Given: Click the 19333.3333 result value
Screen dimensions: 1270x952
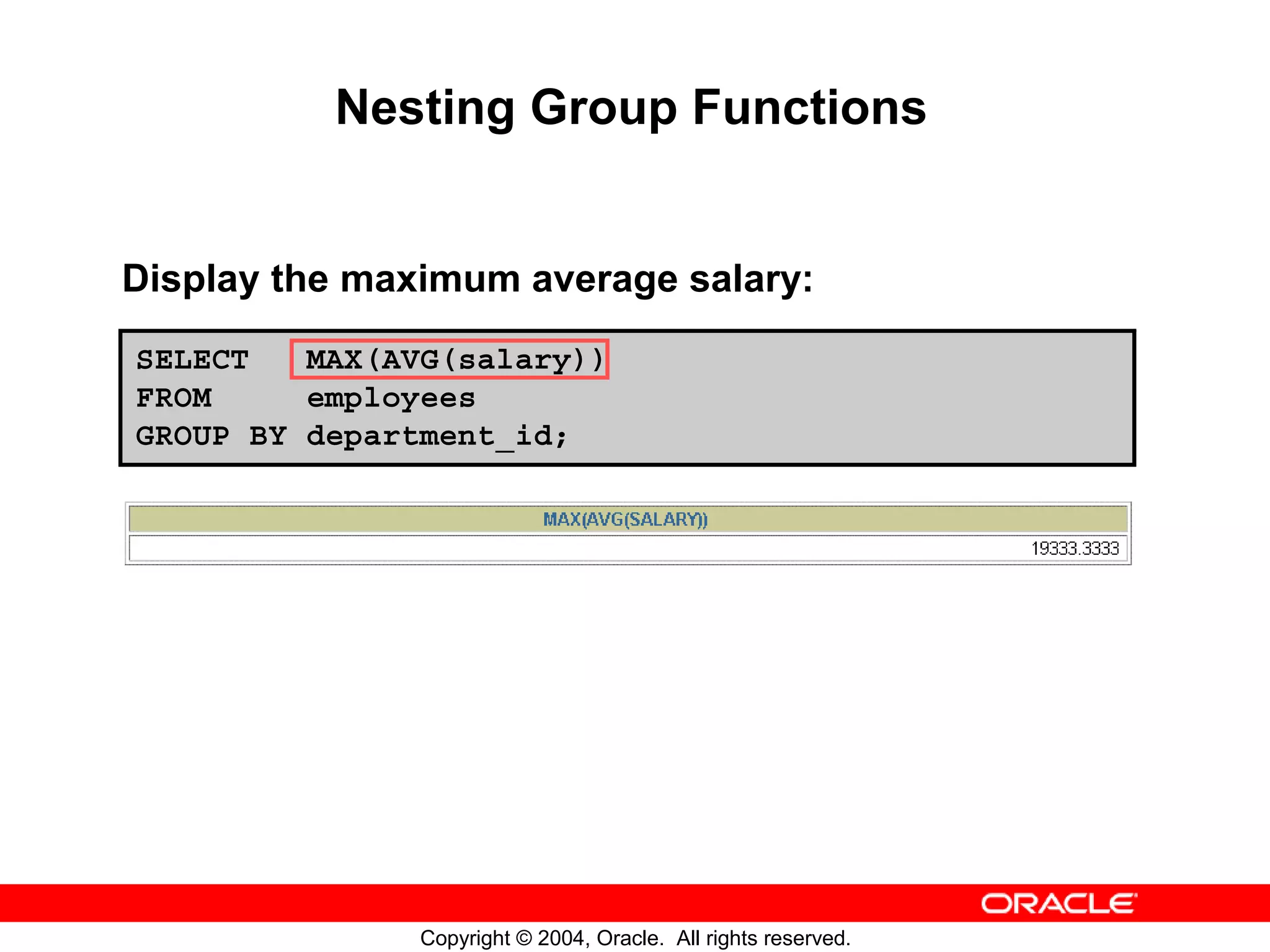Looking at the screenshot, I should point(1075,549).
